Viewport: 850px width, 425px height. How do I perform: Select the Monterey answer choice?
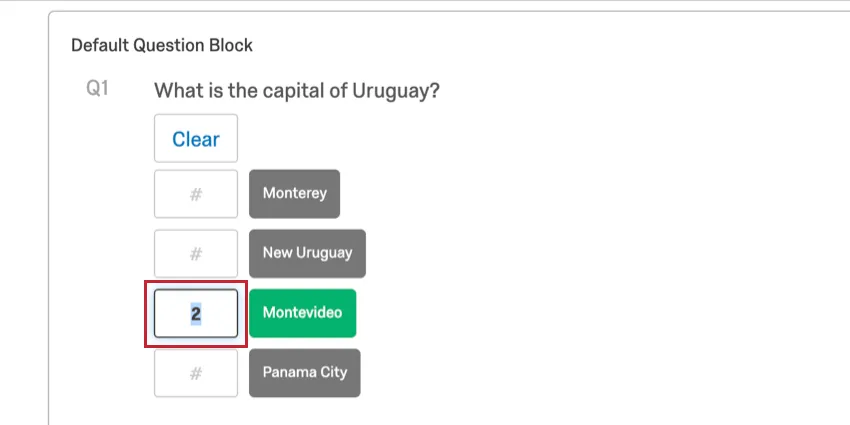click(x=294, y=194)
